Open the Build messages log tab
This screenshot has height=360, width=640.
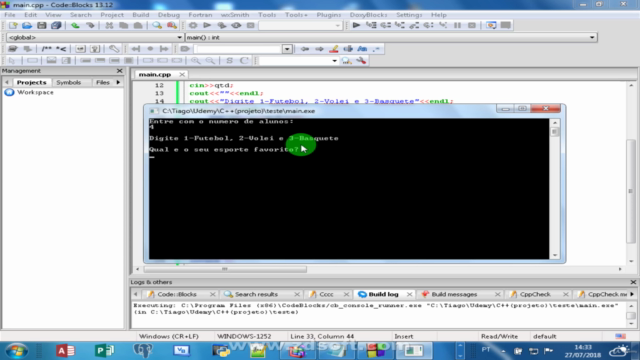454,294
